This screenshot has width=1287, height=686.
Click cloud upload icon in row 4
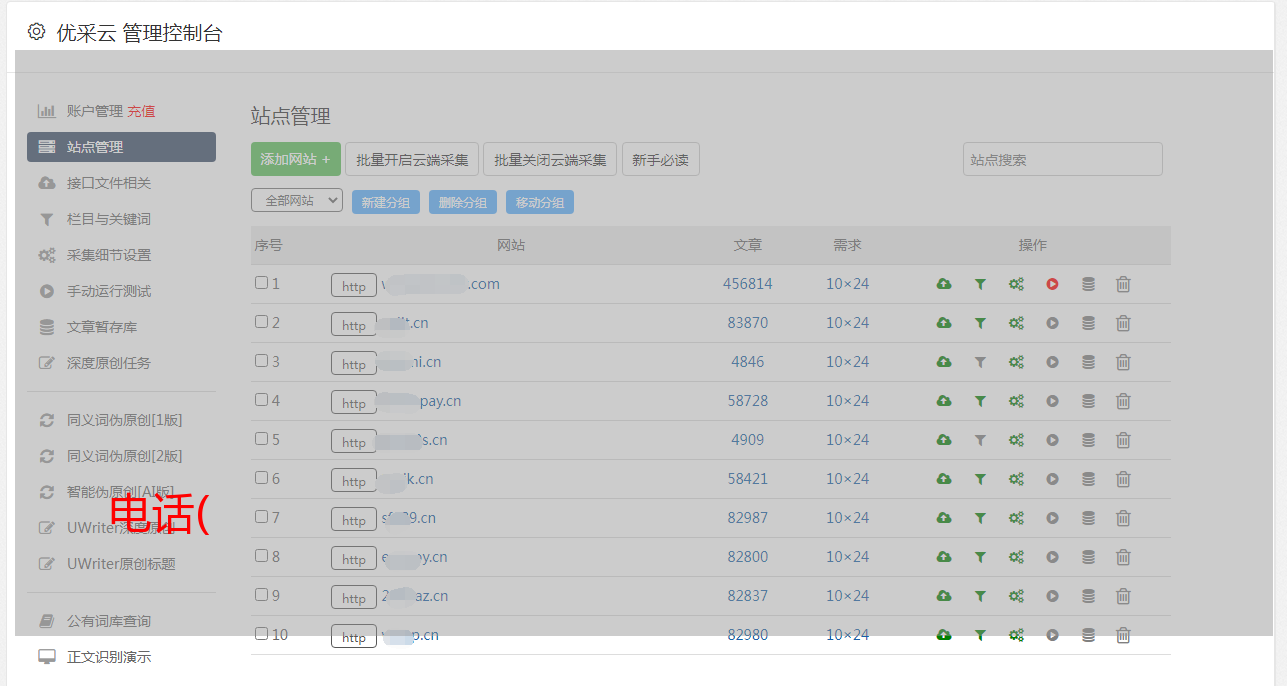point(944,401)
